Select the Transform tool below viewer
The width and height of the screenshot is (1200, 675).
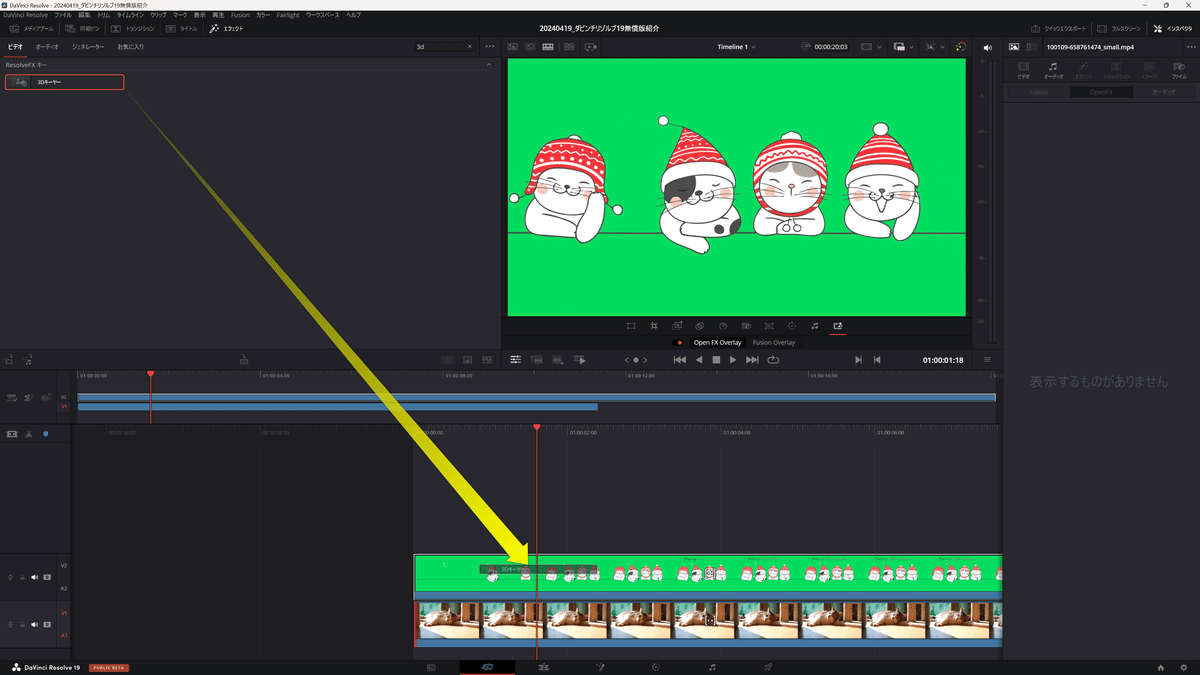click(631, 326)
